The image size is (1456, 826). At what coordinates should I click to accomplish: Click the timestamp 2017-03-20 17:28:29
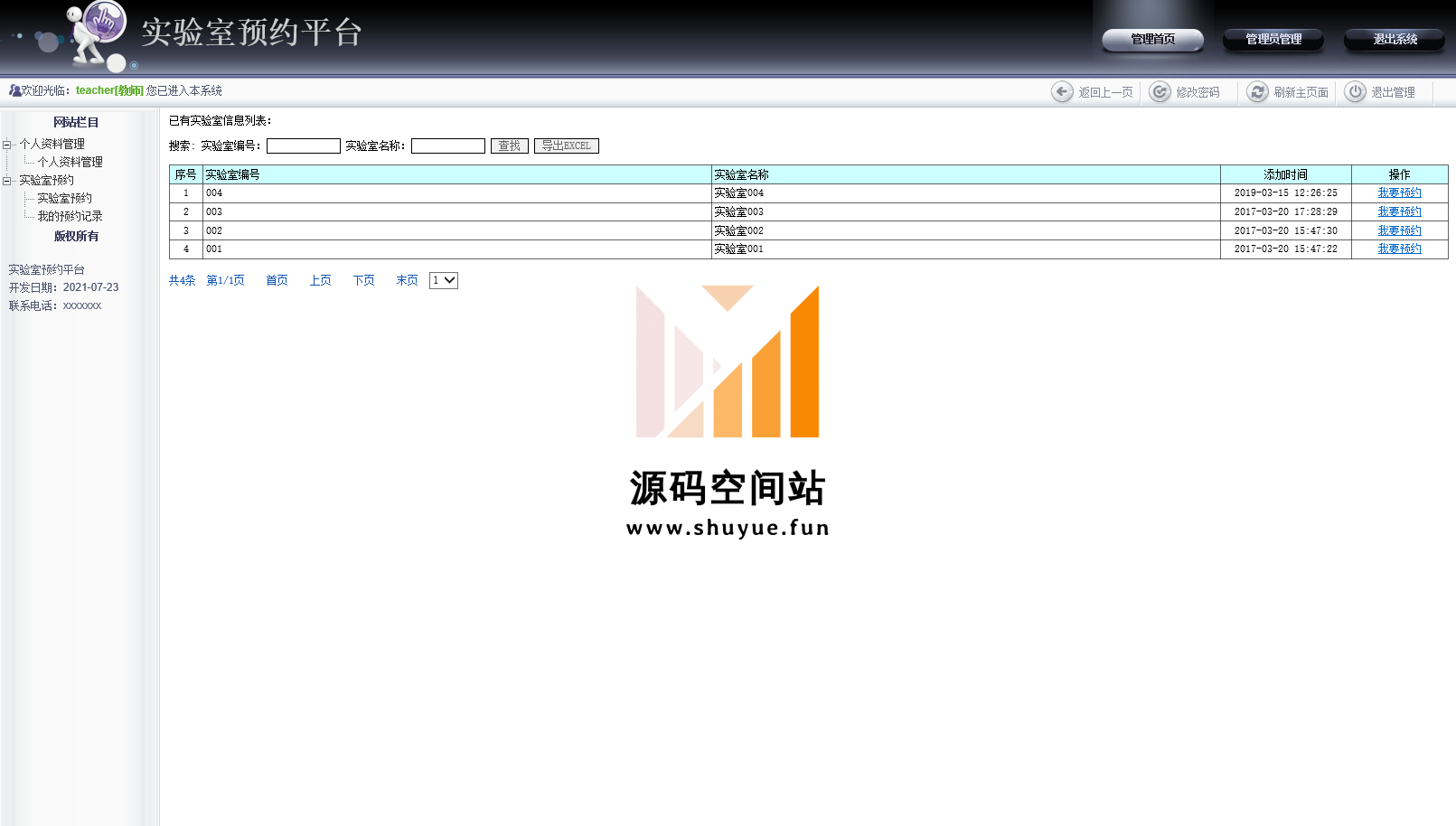(x=1285, y=211)
